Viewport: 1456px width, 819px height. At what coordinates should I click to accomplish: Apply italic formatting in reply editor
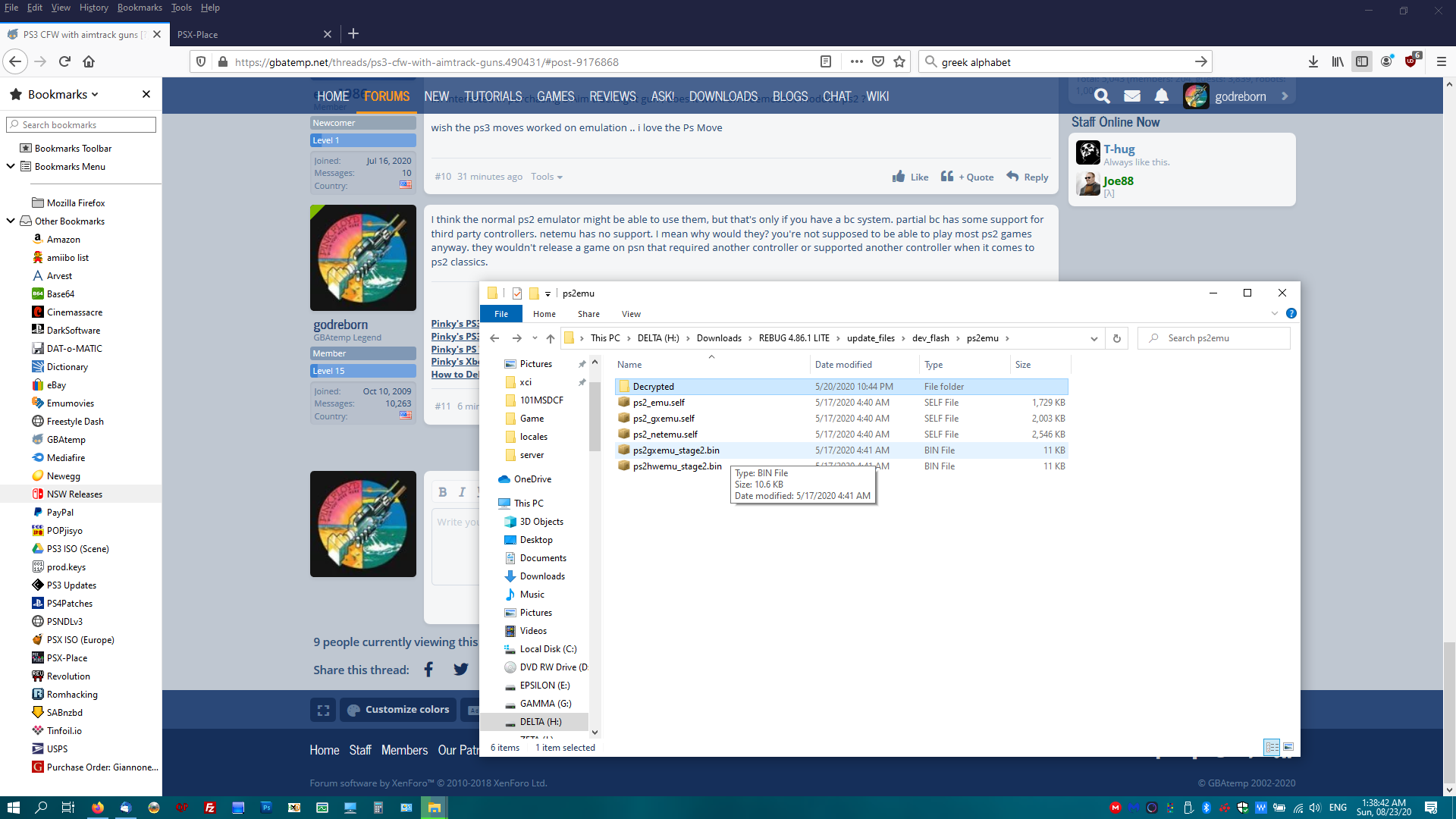tap(462, 492)
